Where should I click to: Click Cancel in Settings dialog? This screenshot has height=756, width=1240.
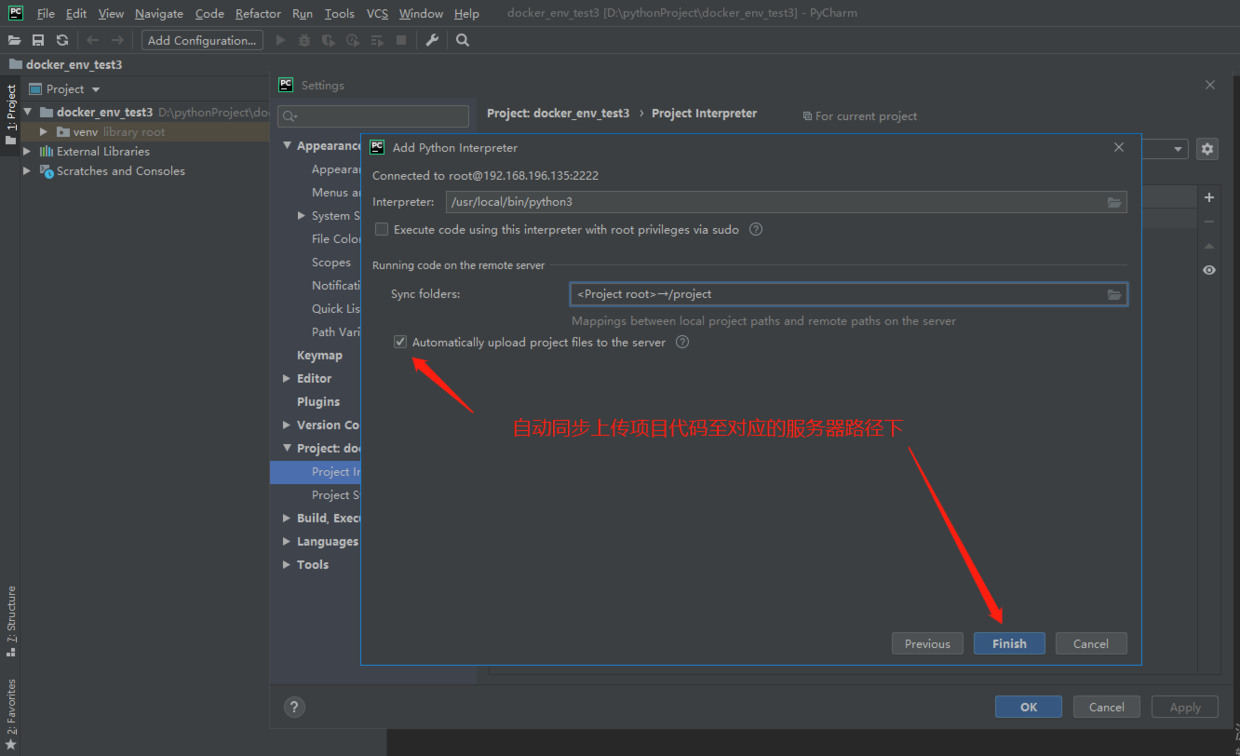tap(1106, 707)
